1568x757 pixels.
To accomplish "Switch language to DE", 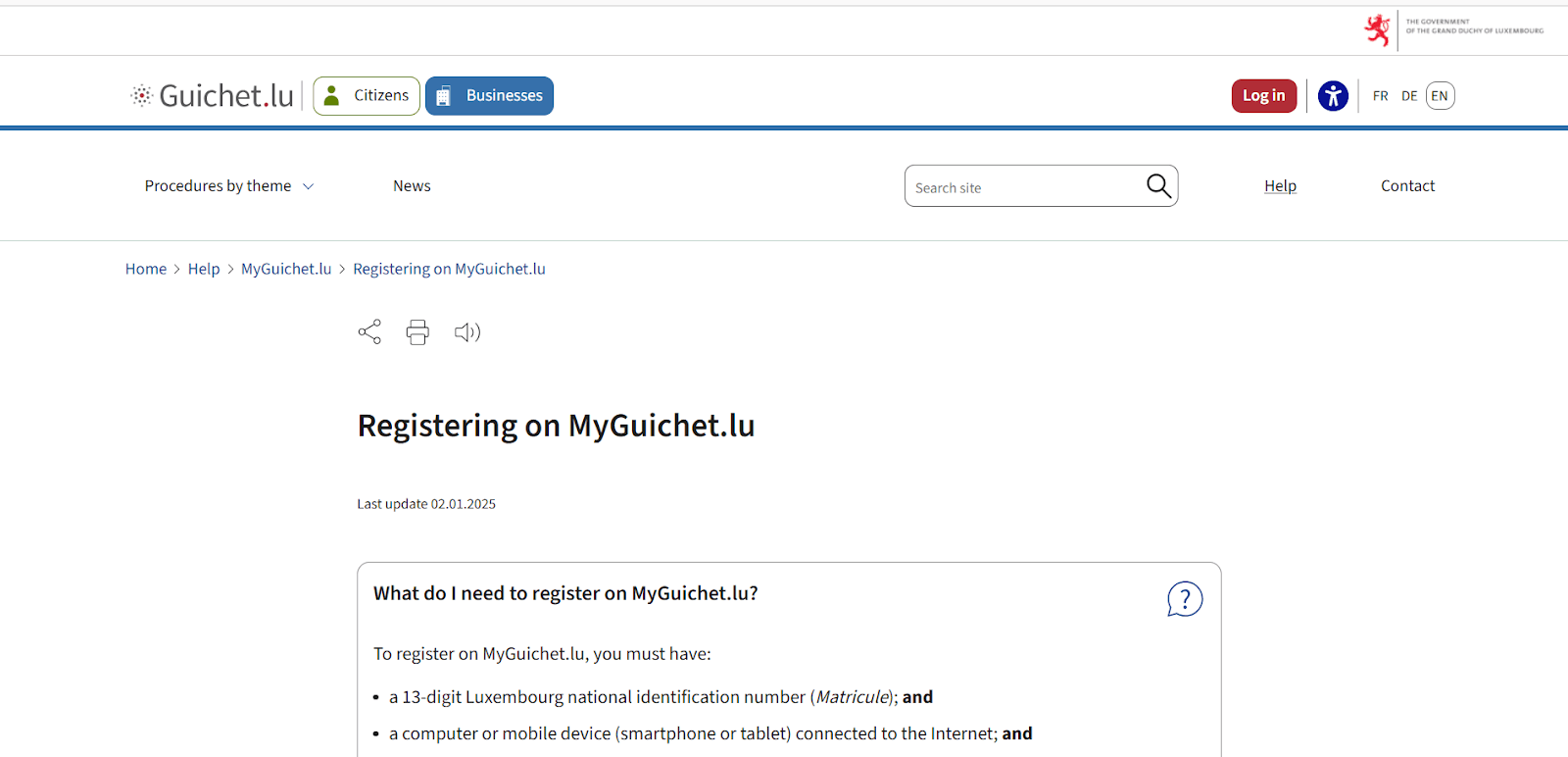I will pyautogui.click(x=1409, y=96).
